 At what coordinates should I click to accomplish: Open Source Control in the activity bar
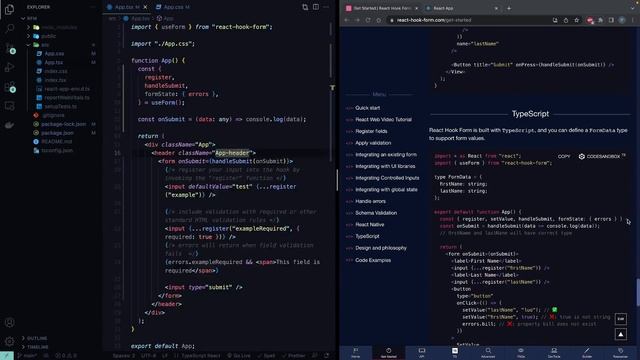point(9,47)
